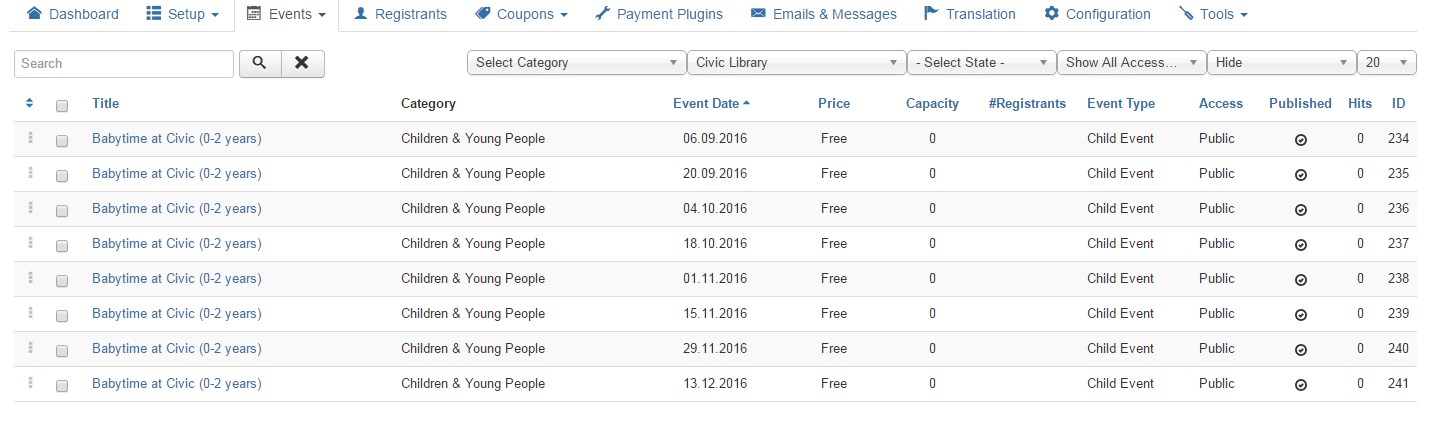Viewport: 1434px width, 432px height.
Task: Click drag handle for 13.12.2016 event row
Action: (31, 383)
